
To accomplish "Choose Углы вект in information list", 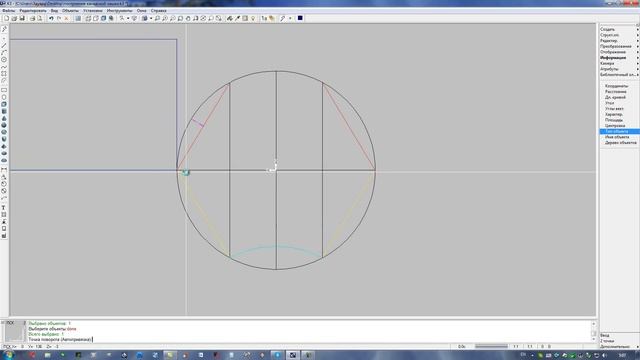I will [x=614, y=109].
